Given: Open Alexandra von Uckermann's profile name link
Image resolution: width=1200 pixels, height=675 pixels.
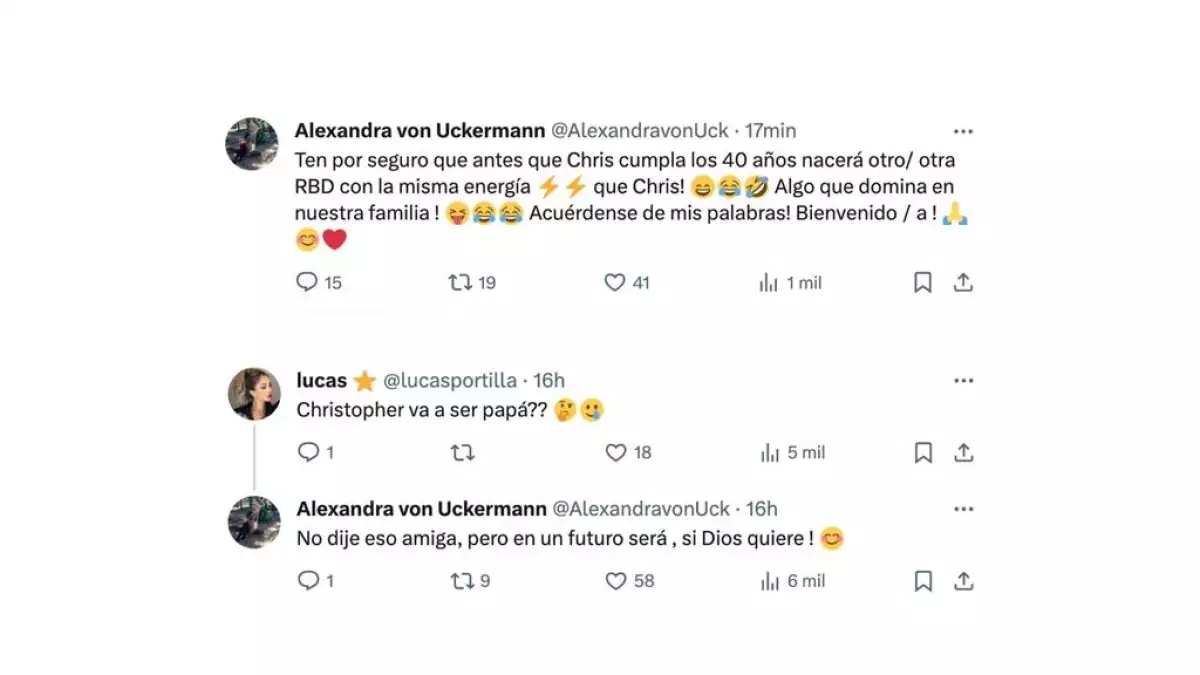Looking at the screenshot, I should click(419, 130).
